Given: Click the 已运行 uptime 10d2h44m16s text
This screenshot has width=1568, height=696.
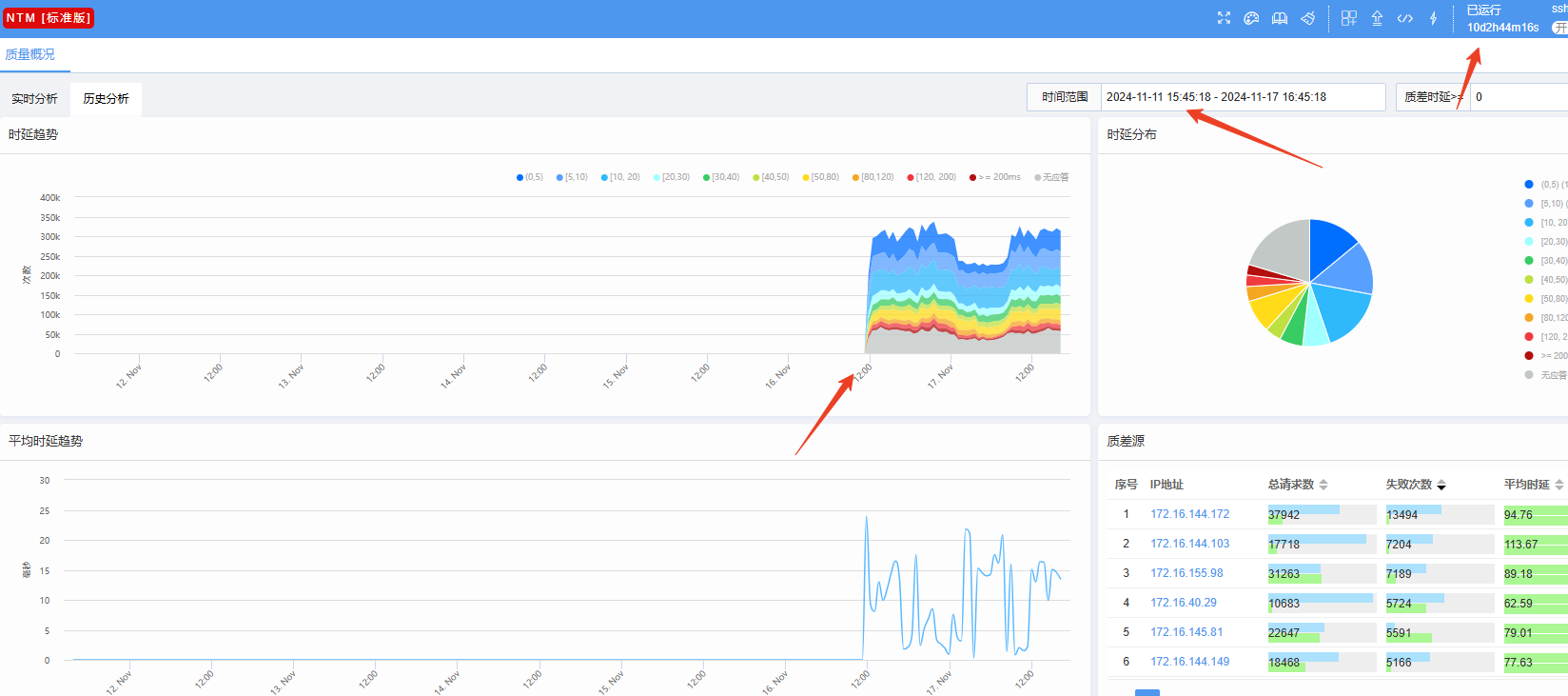Looking at the screenshot, I should click(x=1502, y=19).
